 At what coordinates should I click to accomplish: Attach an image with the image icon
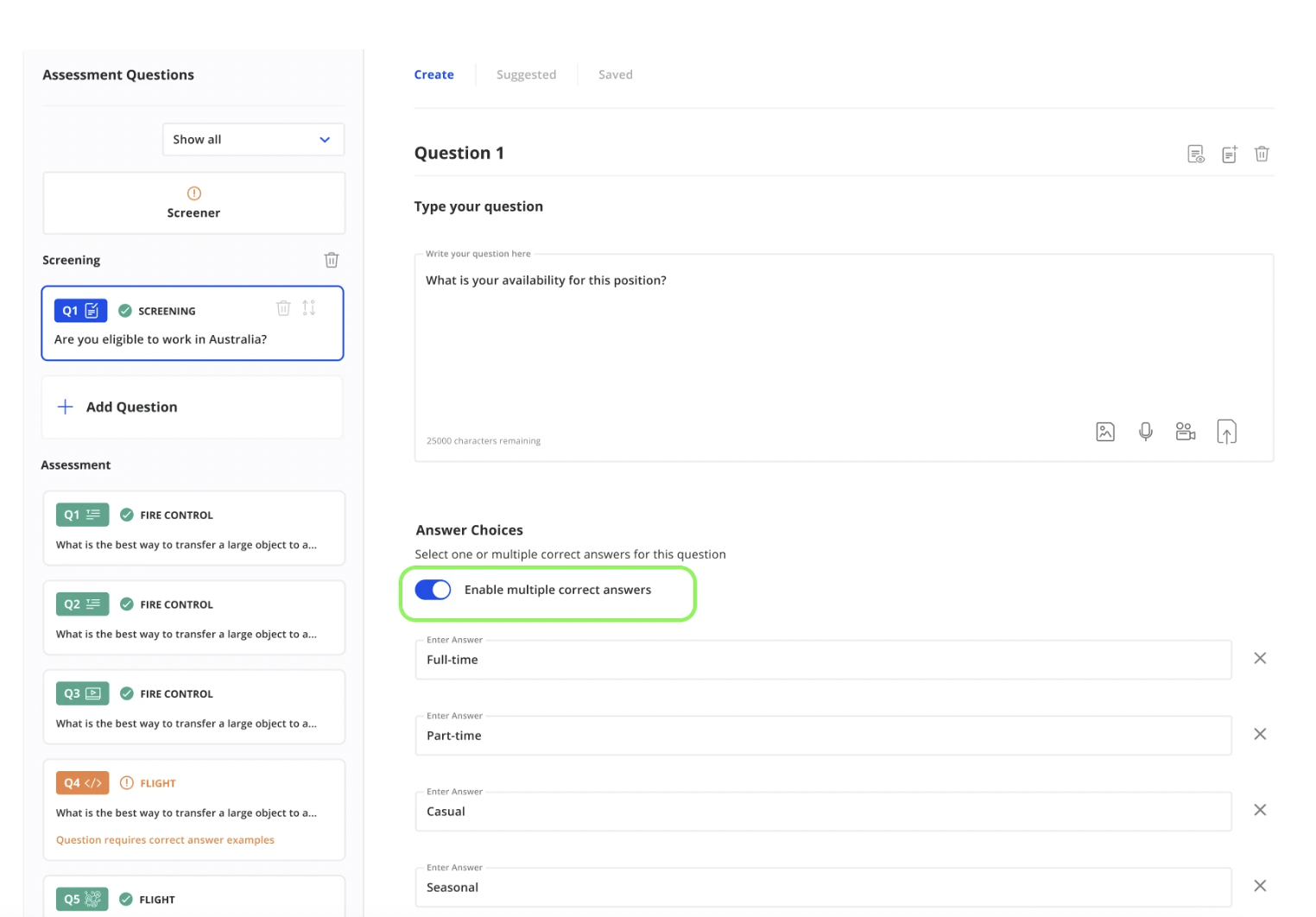[1105, 432]
